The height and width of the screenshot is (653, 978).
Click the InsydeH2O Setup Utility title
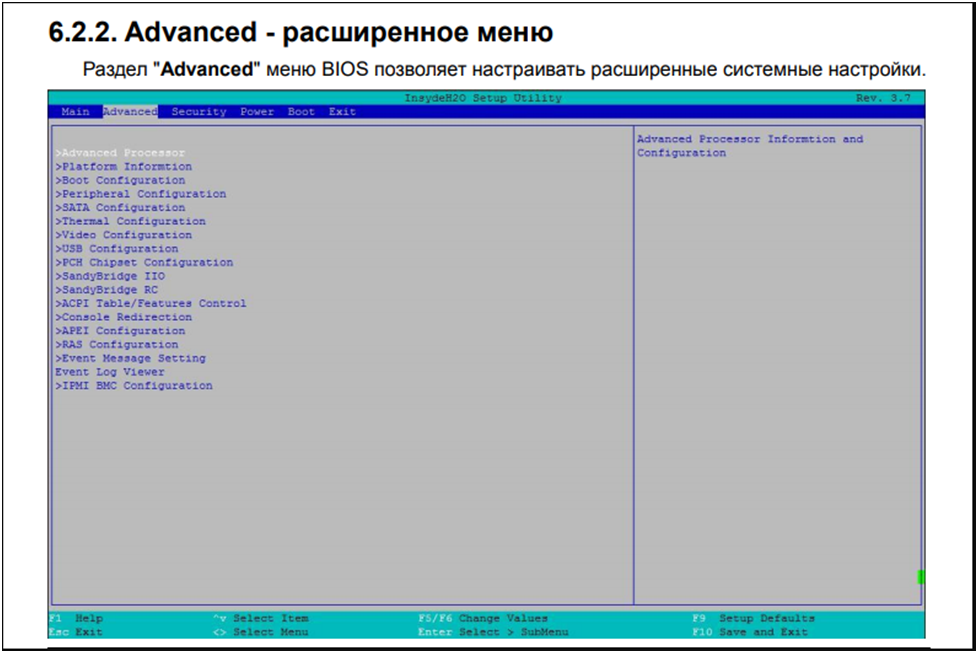click(483, 98)
